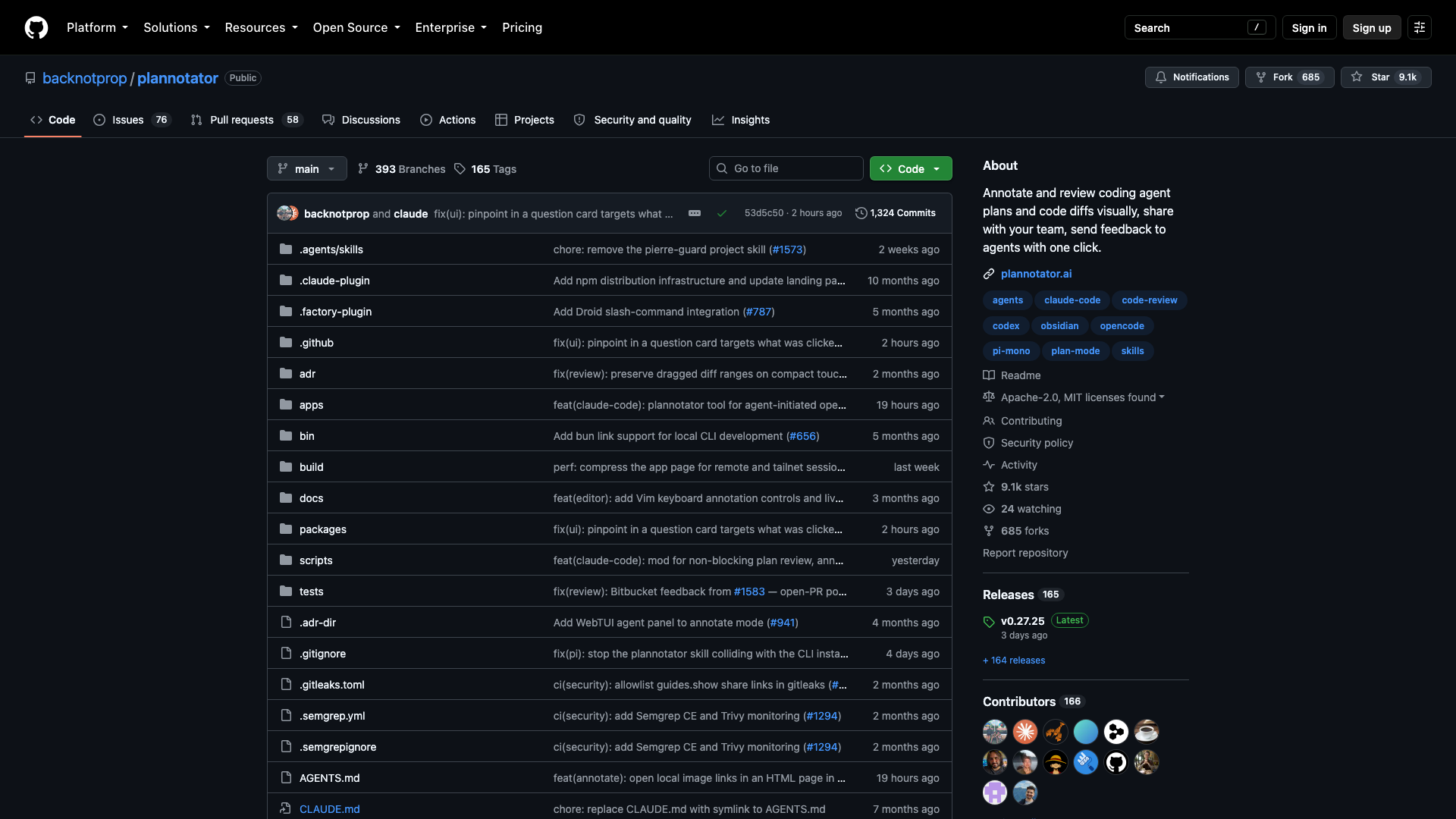The width and height of the screenshot is (1456, 819).
Task: Click the .agents/skills folder icon
Action: point(286,249)
